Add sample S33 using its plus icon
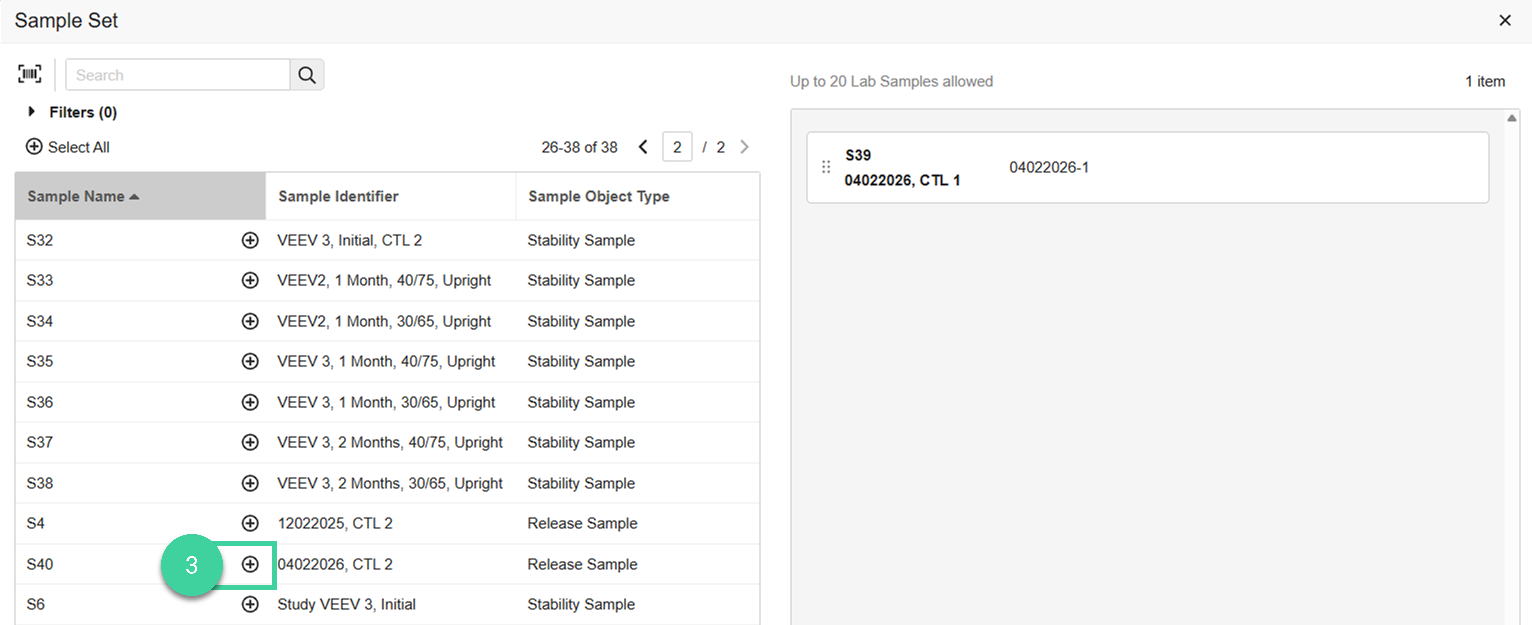Screen dimensions: 1532x625 (250, 280)
